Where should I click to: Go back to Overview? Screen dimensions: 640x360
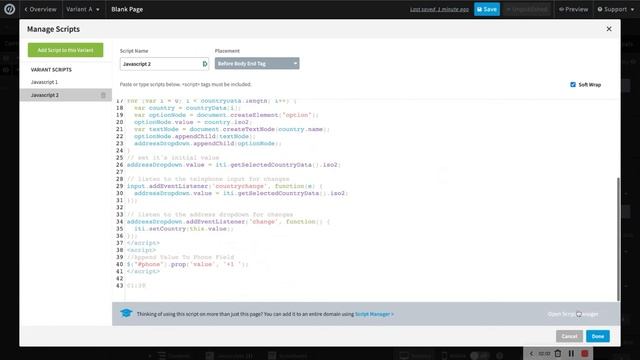[40, 9]
